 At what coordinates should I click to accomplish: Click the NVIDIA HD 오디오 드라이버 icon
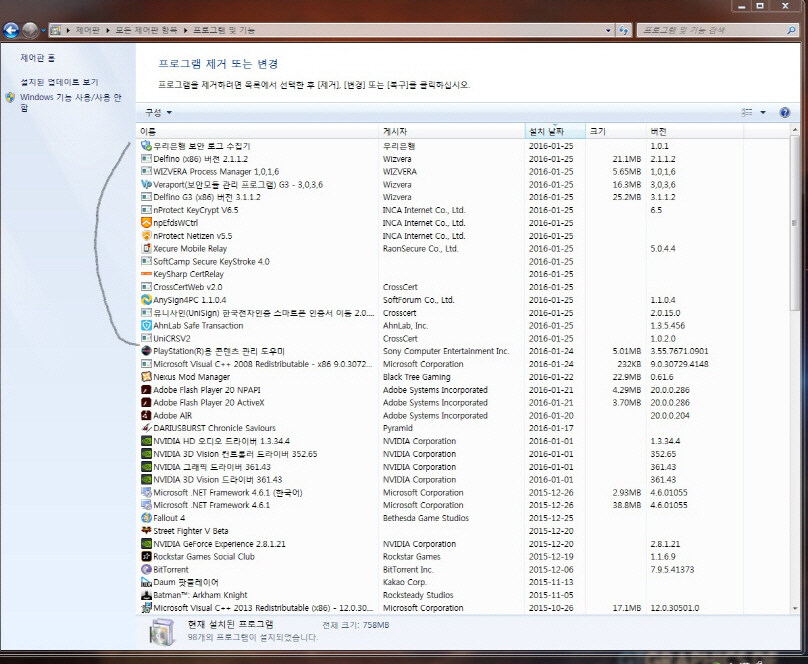(x=146, y=441)
